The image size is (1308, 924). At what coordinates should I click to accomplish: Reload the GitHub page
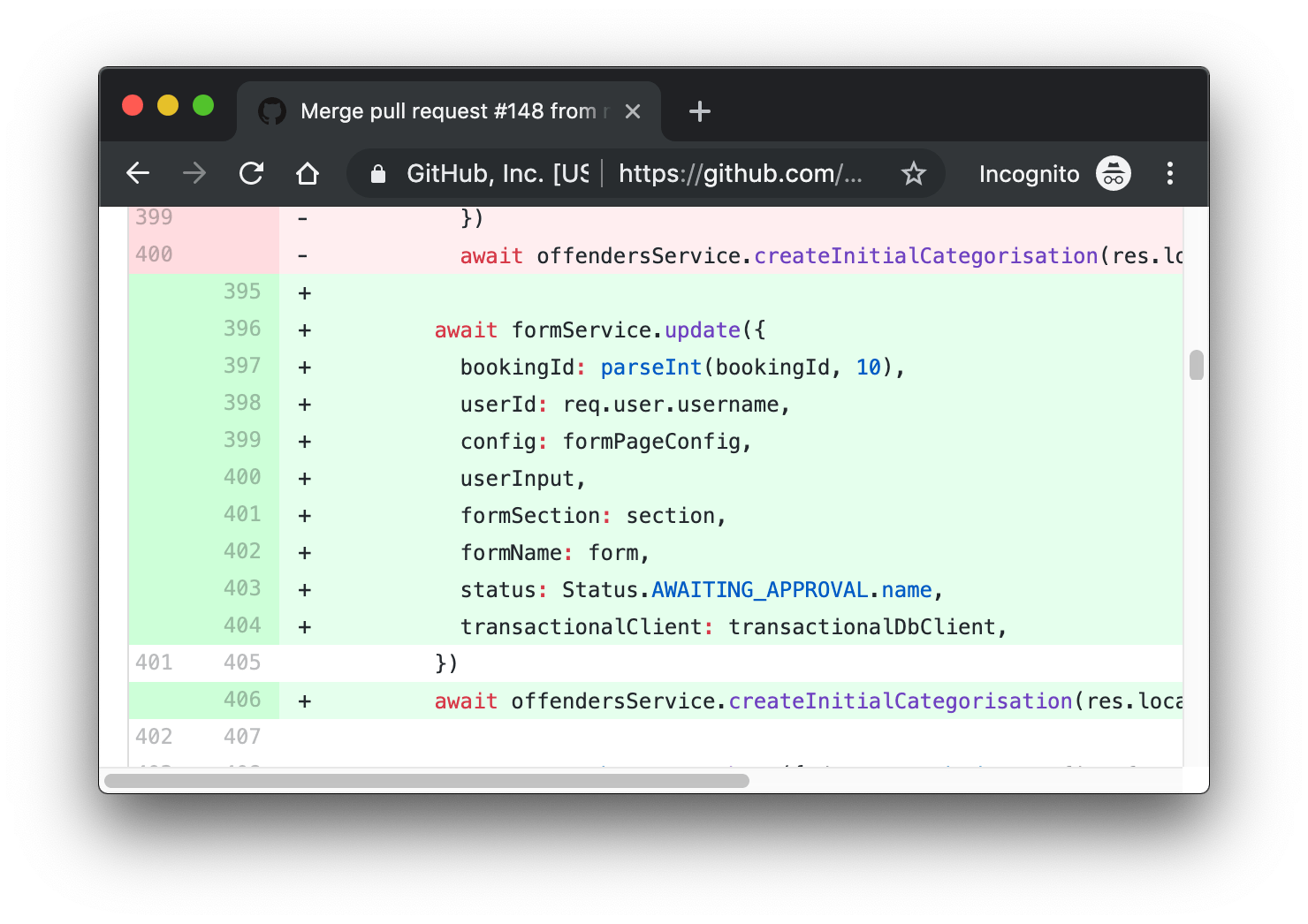pyautogui.click(x=252, y=173)
